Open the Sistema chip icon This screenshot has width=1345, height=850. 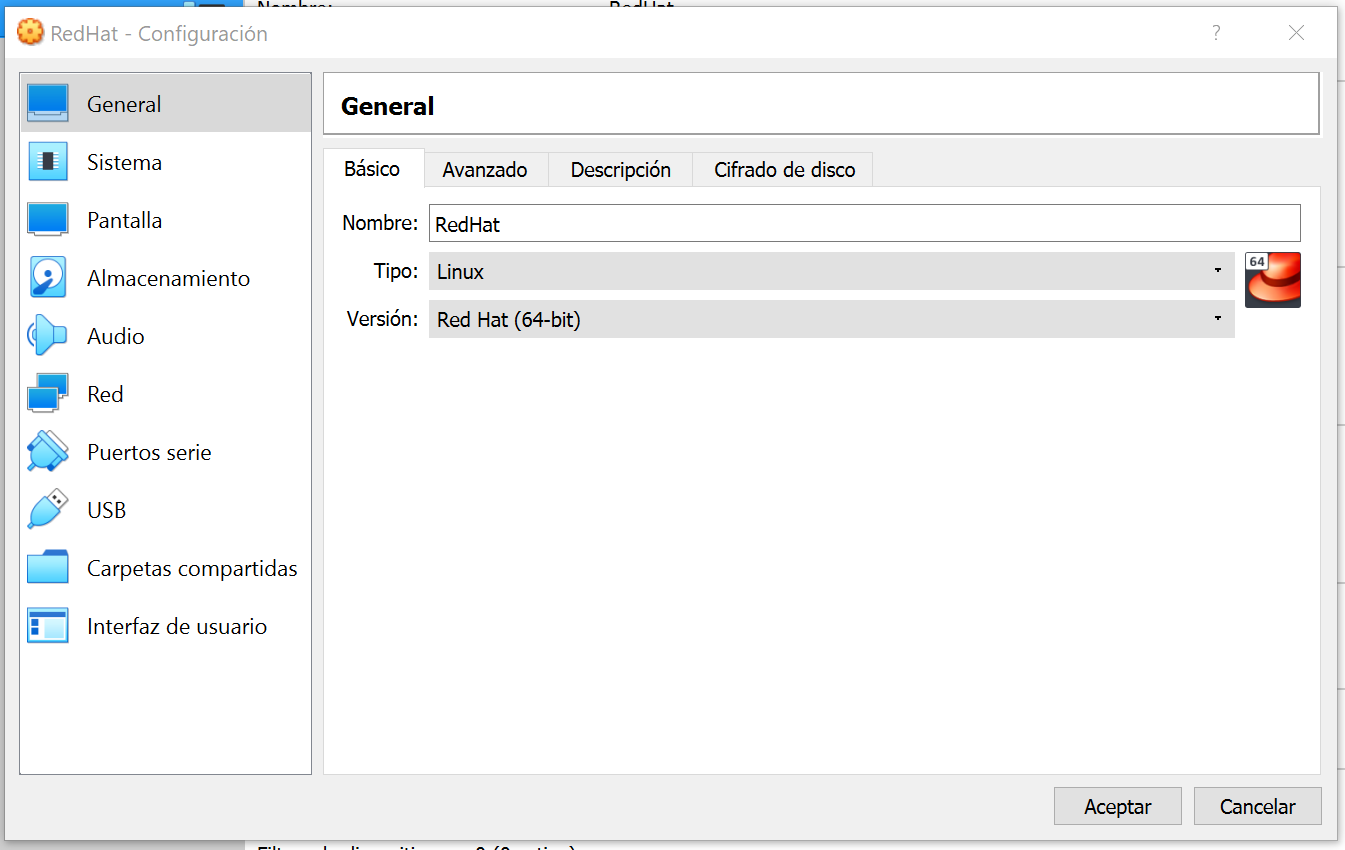click(48, 161)
